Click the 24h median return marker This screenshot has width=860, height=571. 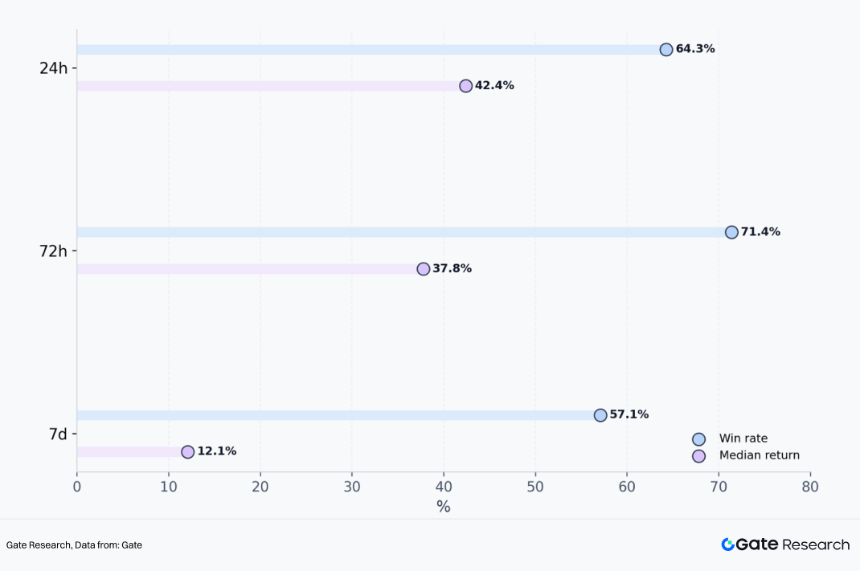point(466,86)
